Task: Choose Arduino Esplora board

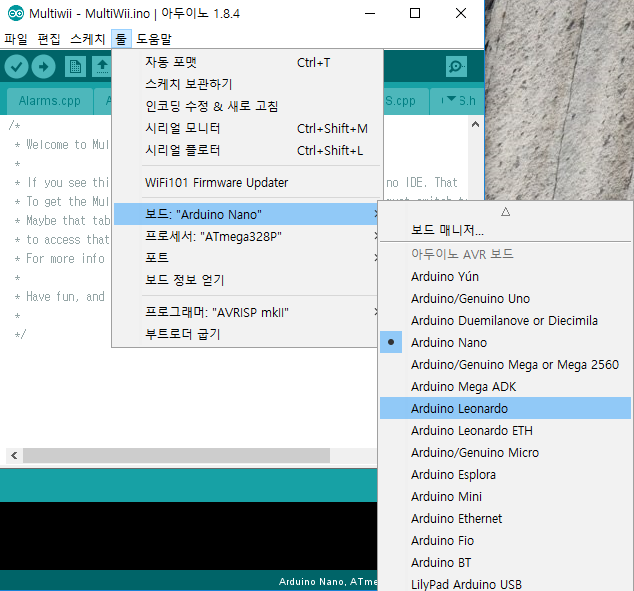Action: tap(505, 474)
